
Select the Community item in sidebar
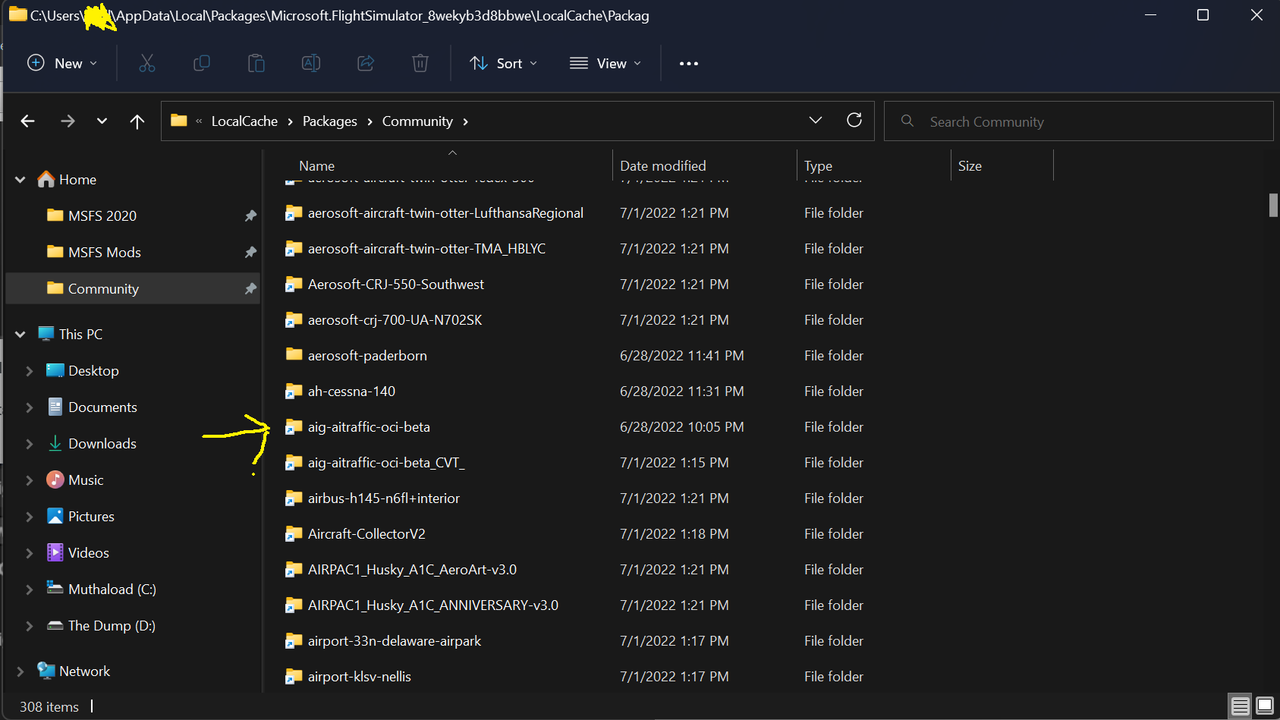point(133,288)
